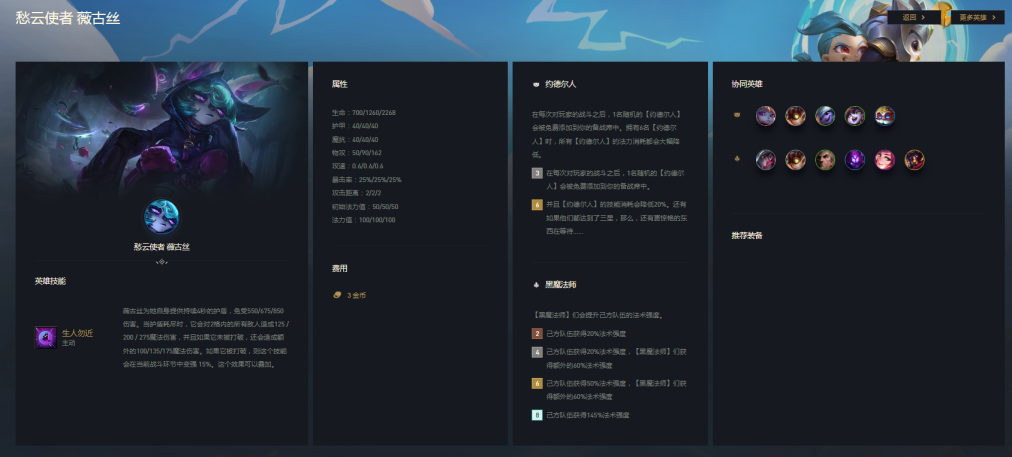This screenshot has width=1012, height=457.
Task: Choose third hero icon in Yordle synergy row
Action: tap(825, 116)
